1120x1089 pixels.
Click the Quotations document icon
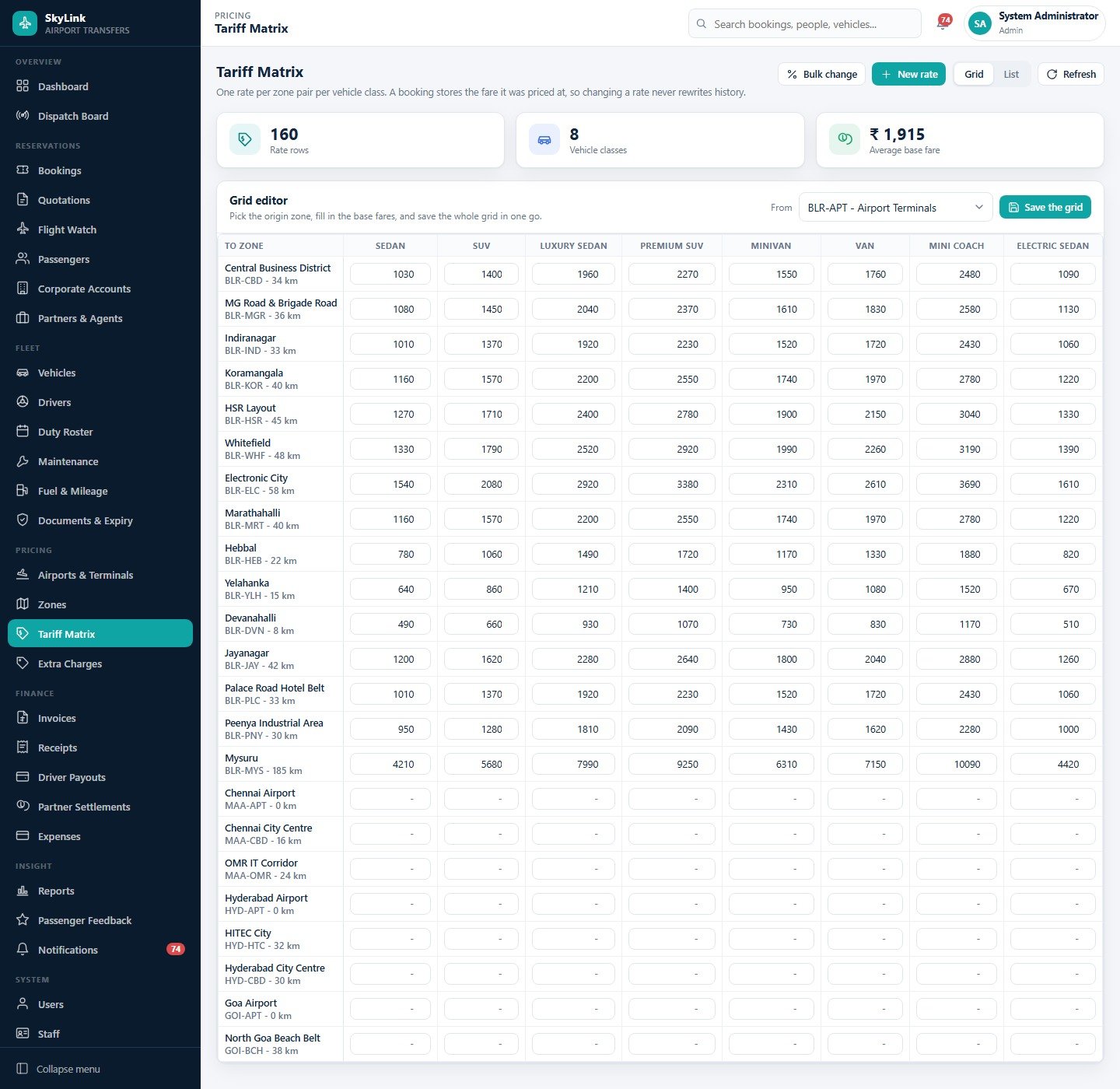[23, 200]
